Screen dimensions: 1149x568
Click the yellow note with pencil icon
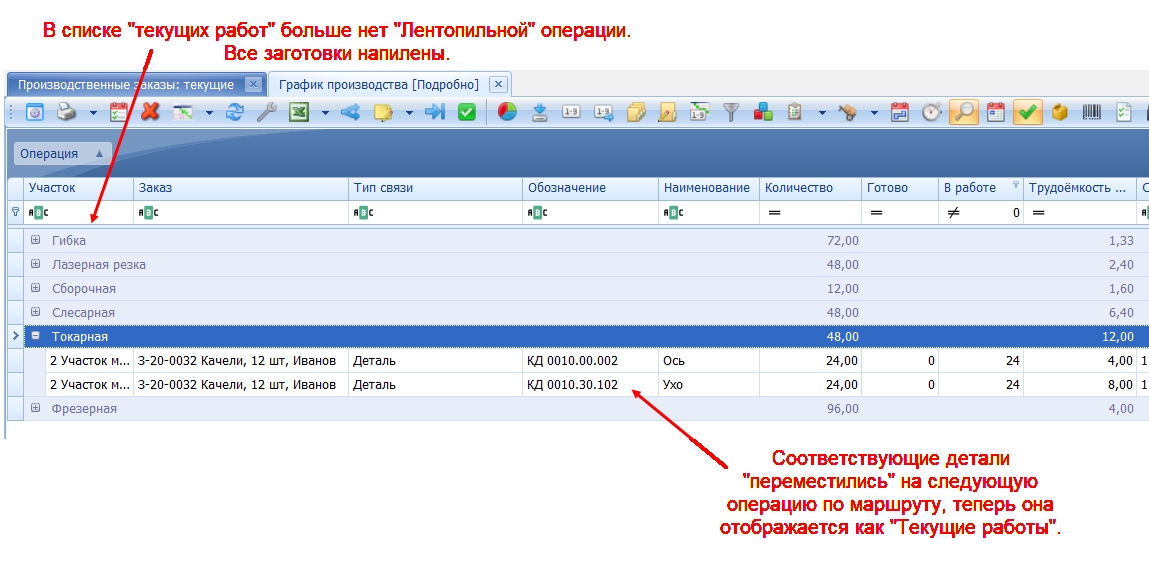click(x=383, y=112)
